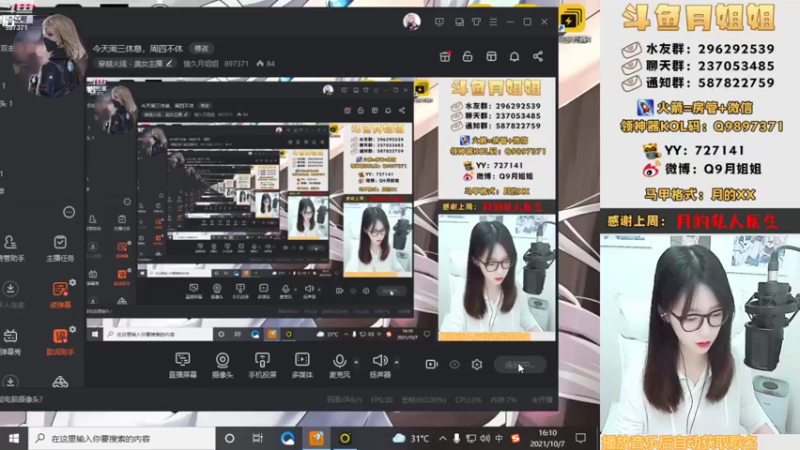Toggle the eye preview visibility icon

click(454, 364)
